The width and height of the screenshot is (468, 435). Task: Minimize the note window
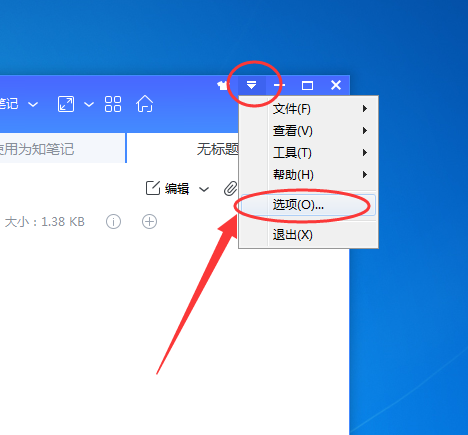pos(279,85)
